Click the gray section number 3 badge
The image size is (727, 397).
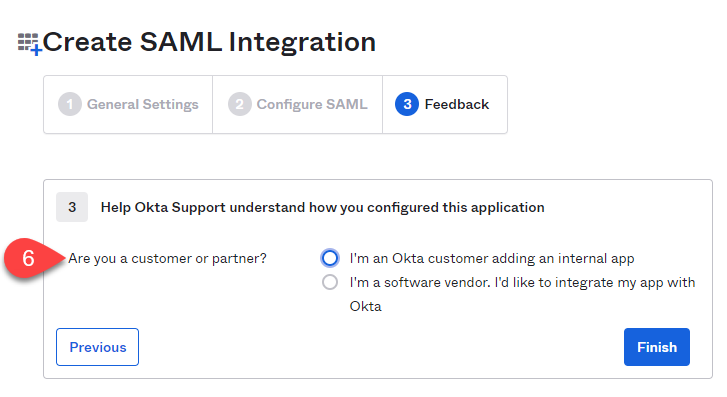[x=72, y=207]
